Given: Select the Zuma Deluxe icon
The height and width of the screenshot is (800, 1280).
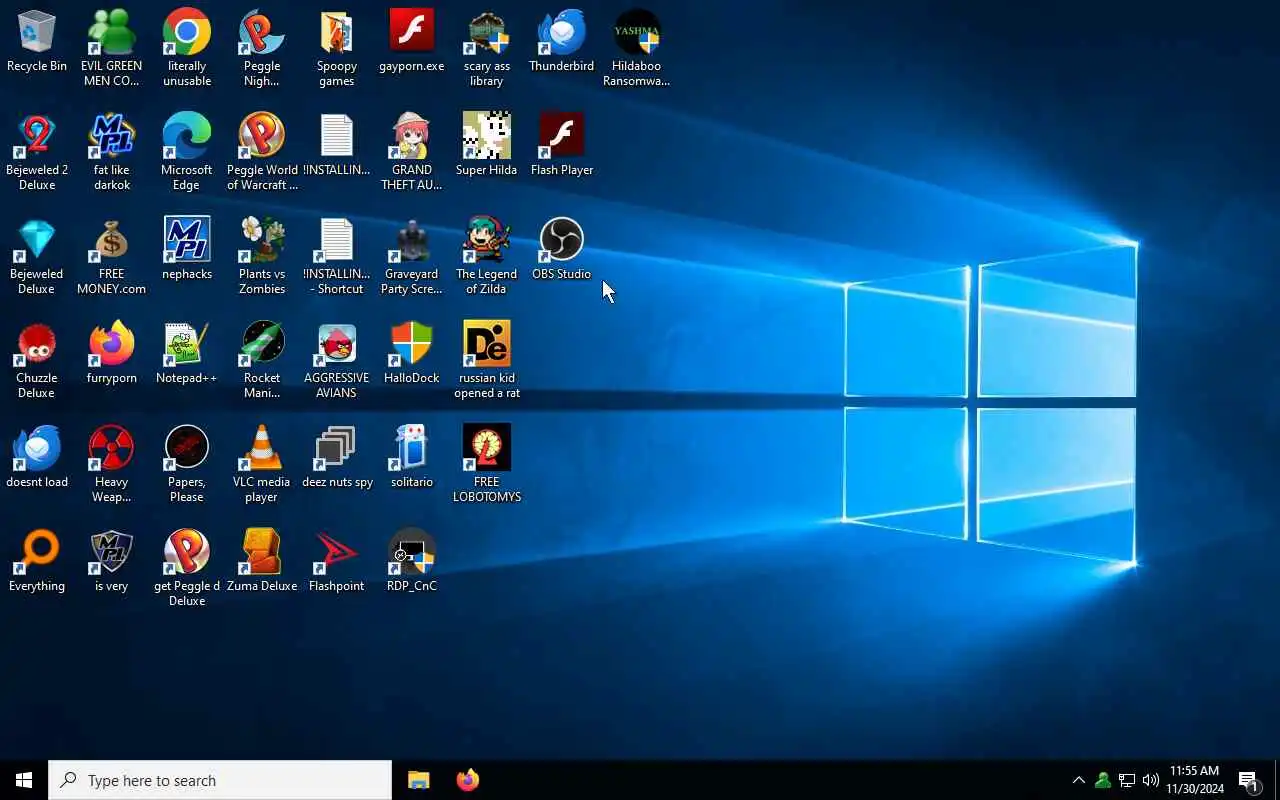Looking at the screenshot, I should tap(262, 562).
